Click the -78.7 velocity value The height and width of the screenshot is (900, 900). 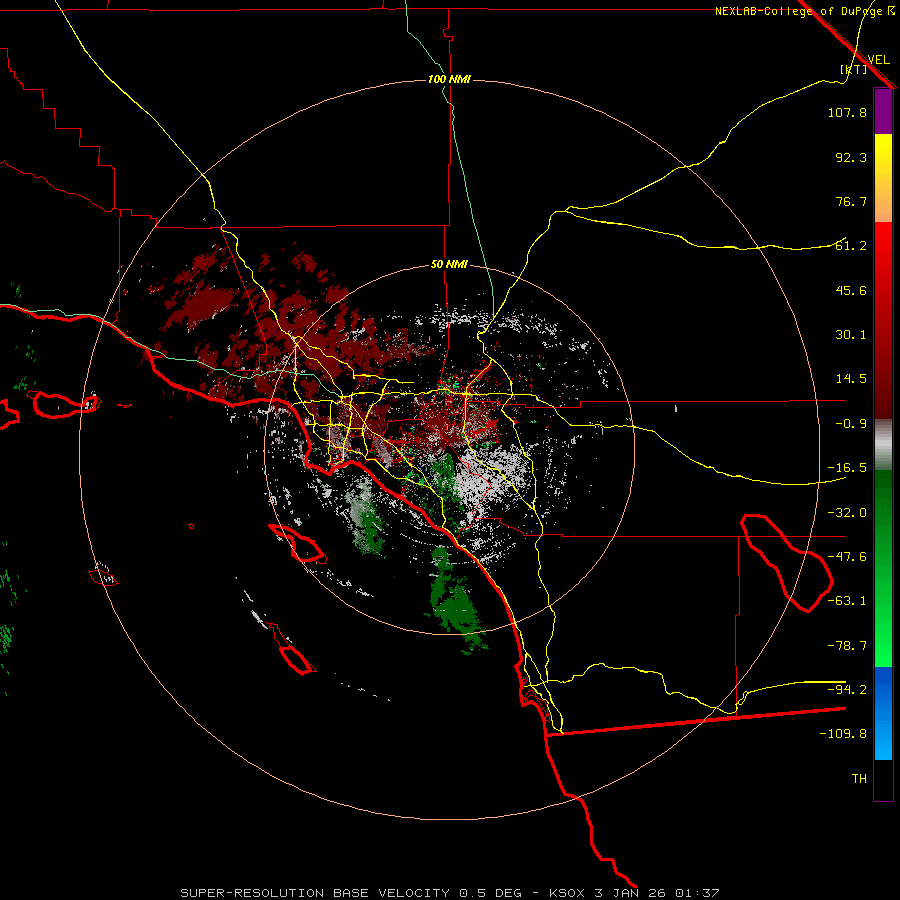pyautogui.click(x=847, y=646)
